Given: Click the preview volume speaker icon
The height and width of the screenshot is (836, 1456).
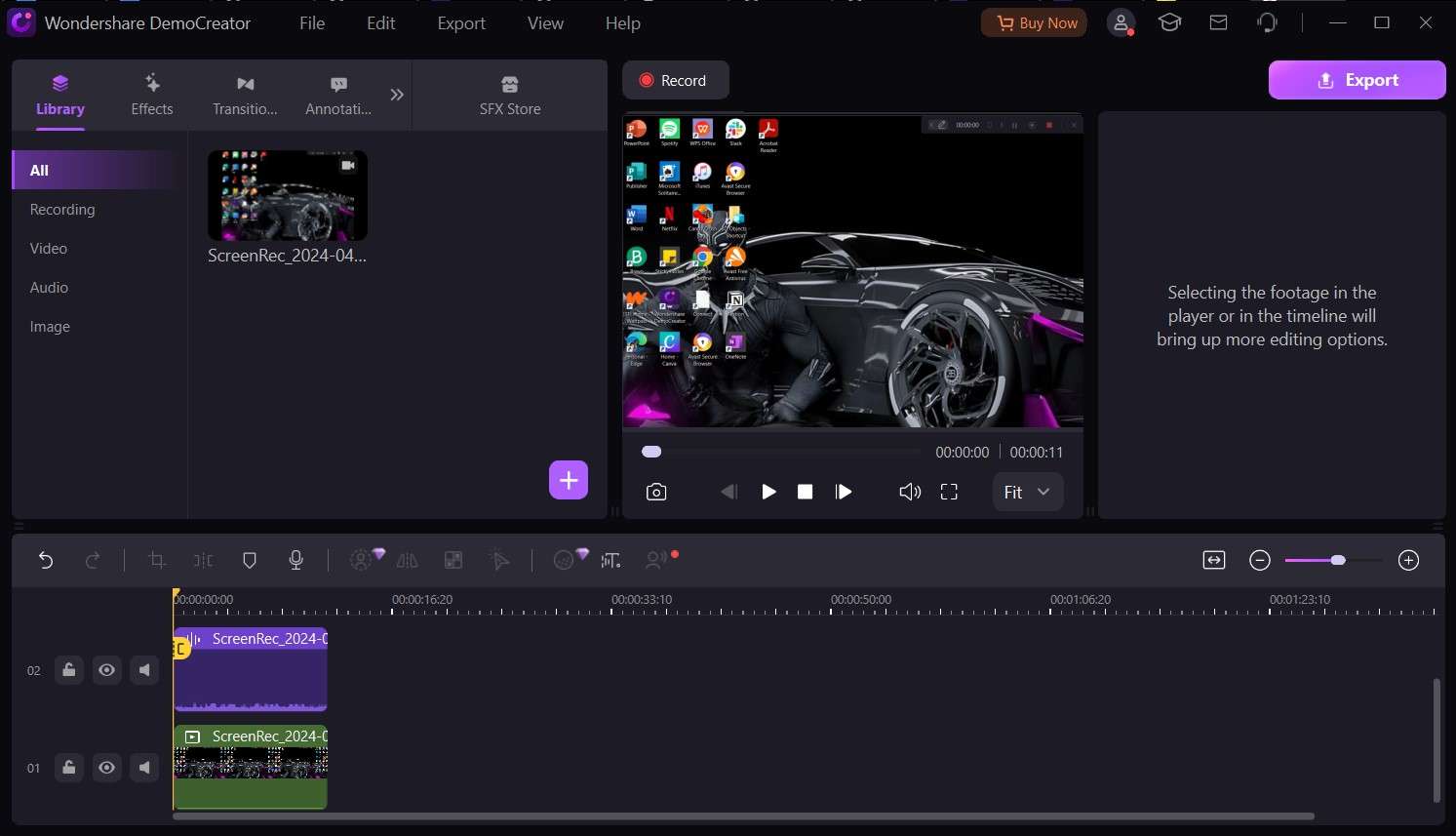Looking at the screenshot, I should tap(909, 492).
